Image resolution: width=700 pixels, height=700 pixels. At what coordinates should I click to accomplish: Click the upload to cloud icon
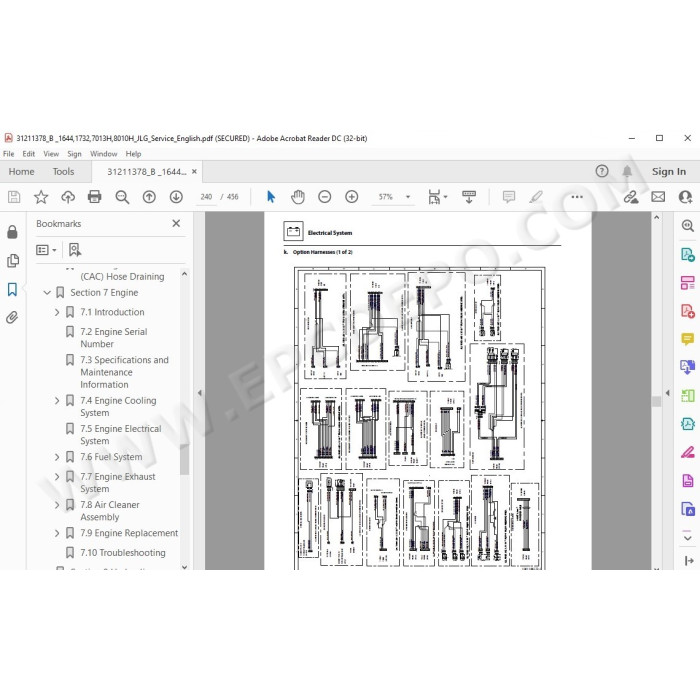click(x=68, y=197)
